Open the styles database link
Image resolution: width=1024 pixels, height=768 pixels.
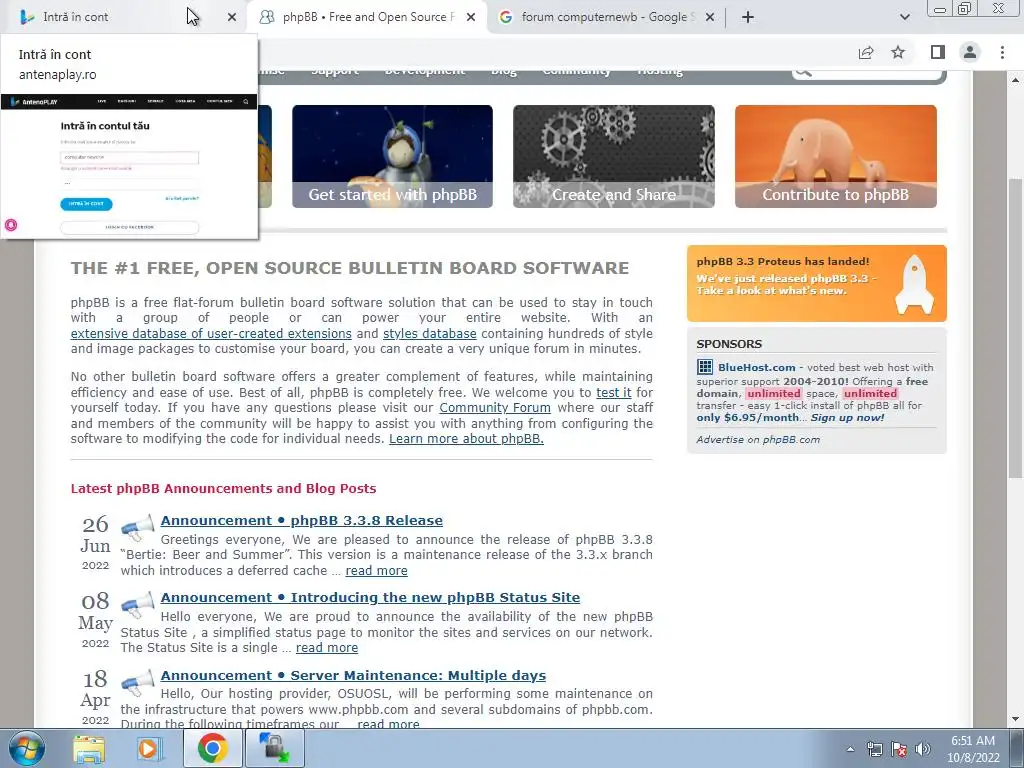pyautogui.click(x=430, y=334)
